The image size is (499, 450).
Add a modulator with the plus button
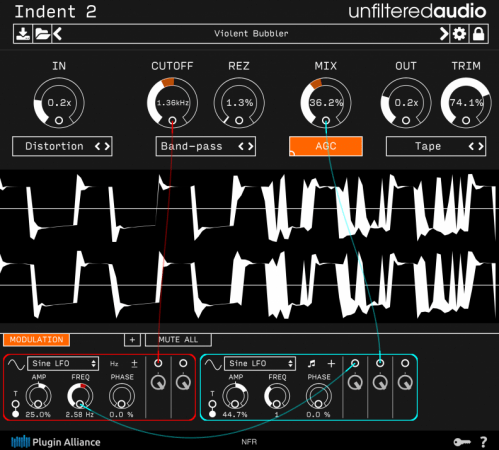click(132, 340)
